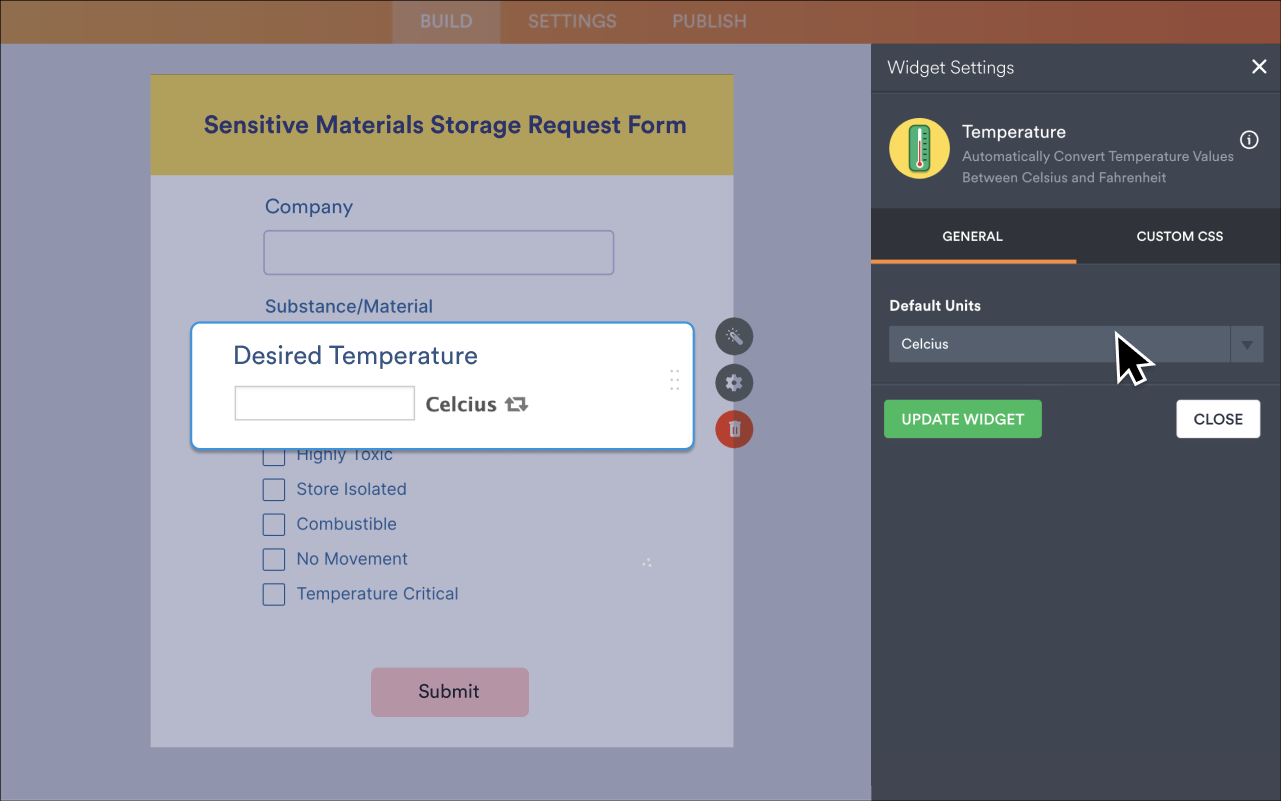Select the GENERAL tab
Viewport: 1281px width, 801px height.
tap(972, 236)
